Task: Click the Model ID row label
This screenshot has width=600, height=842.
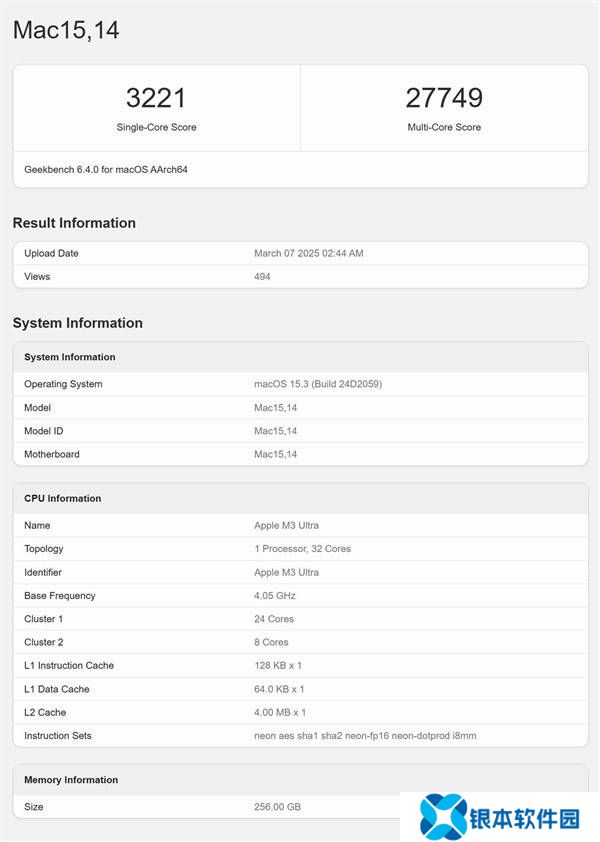Action: (47, 431)
